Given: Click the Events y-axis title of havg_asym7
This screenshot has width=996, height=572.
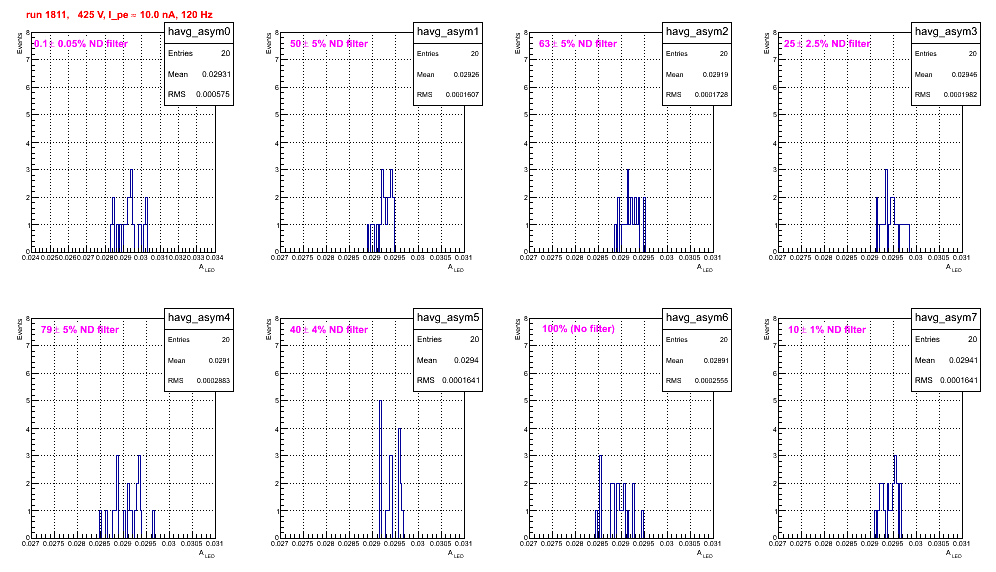Looking at the screenshot, I should click(x=767, y=329).
